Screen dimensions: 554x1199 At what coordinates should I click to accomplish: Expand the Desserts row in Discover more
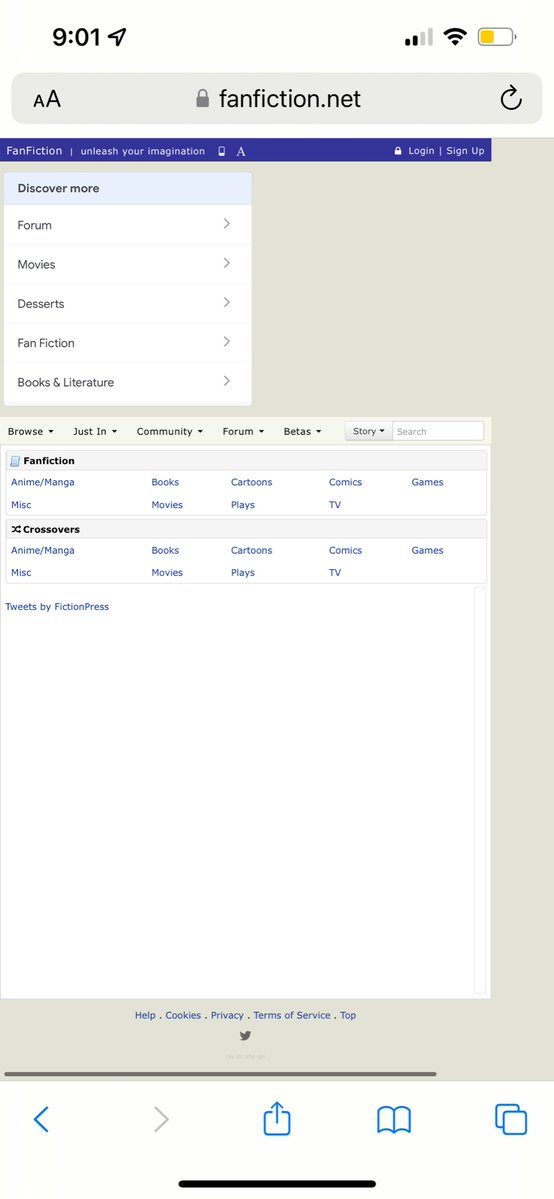128,304
